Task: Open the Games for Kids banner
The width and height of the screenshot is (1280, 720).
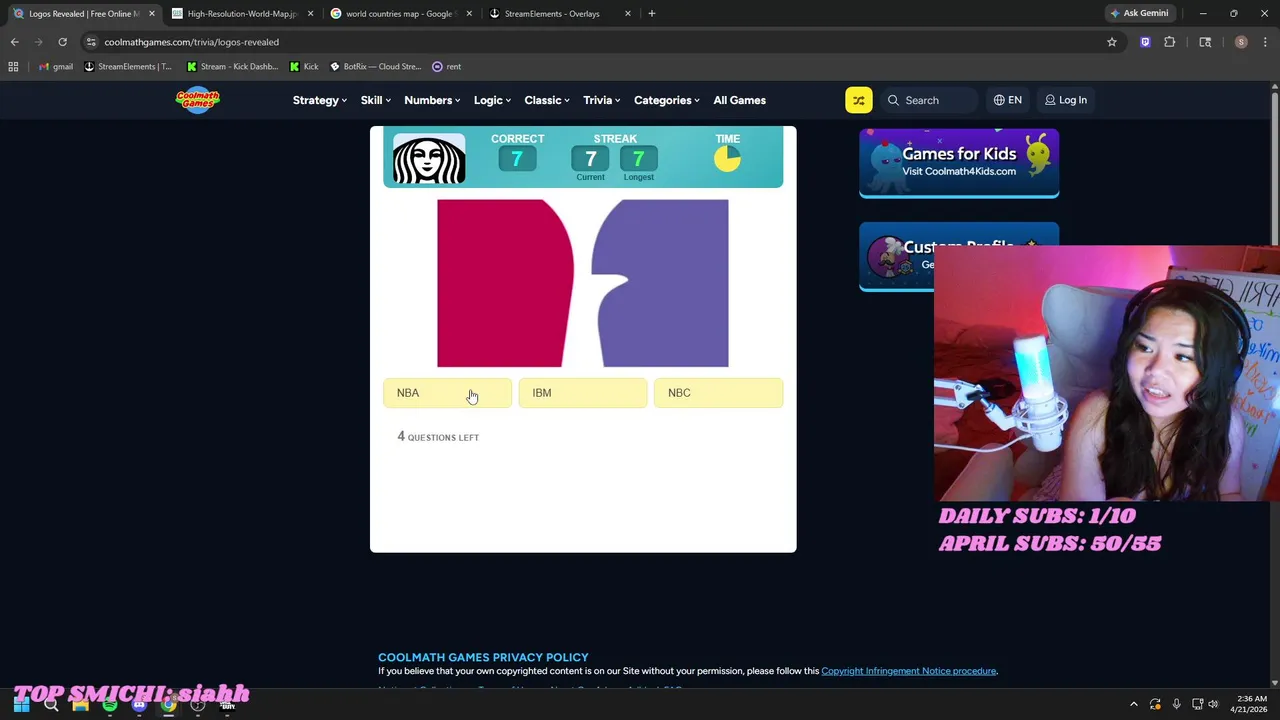Action: coord(959,163)
